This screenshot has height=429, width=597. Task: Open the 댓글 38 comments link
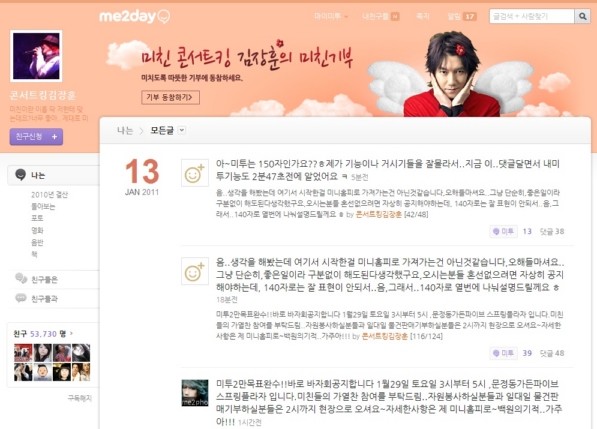tap(552, 231)
